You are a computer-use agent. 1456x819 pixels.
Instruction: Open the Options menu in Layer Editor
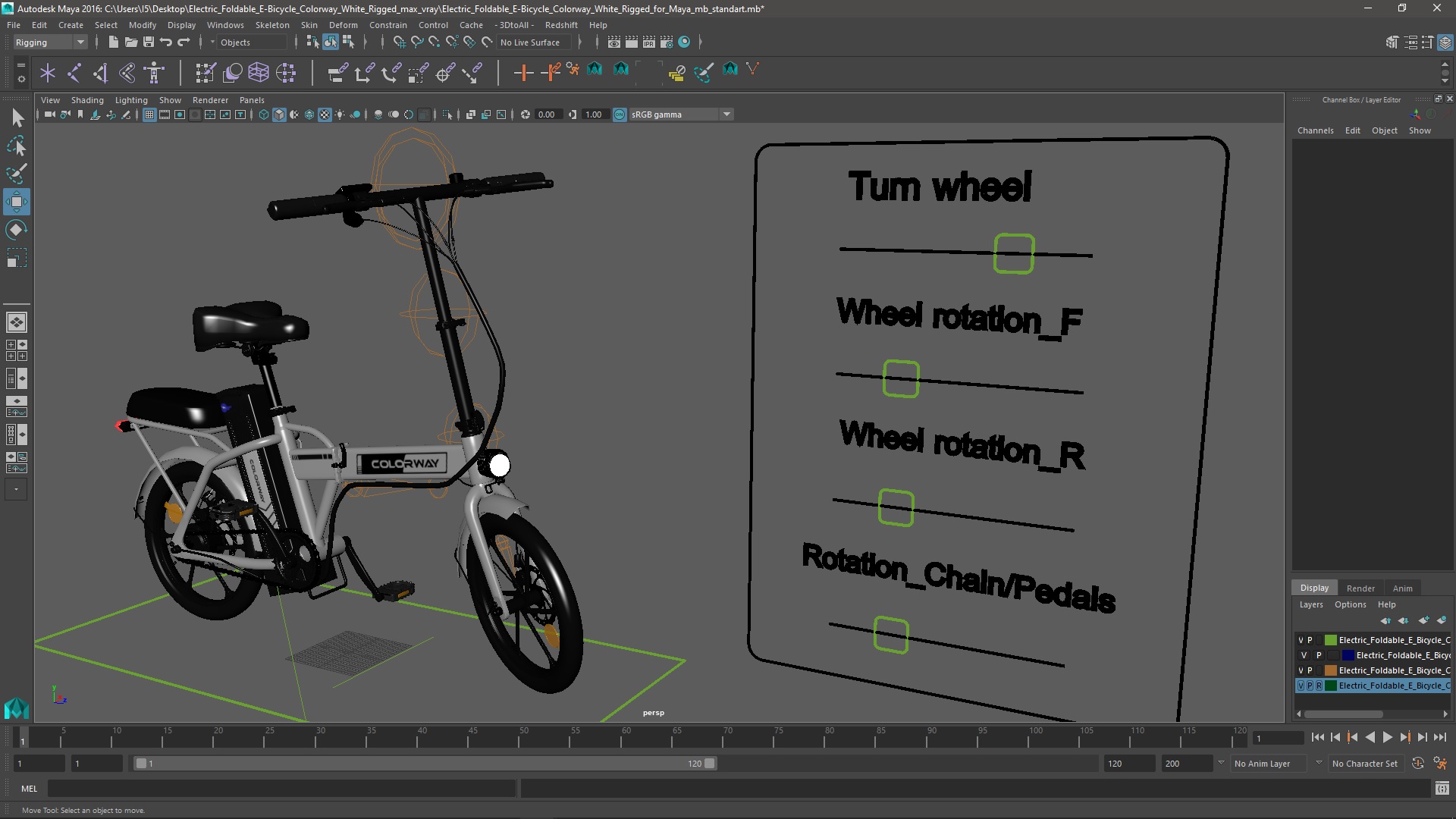pos(1350,604)
